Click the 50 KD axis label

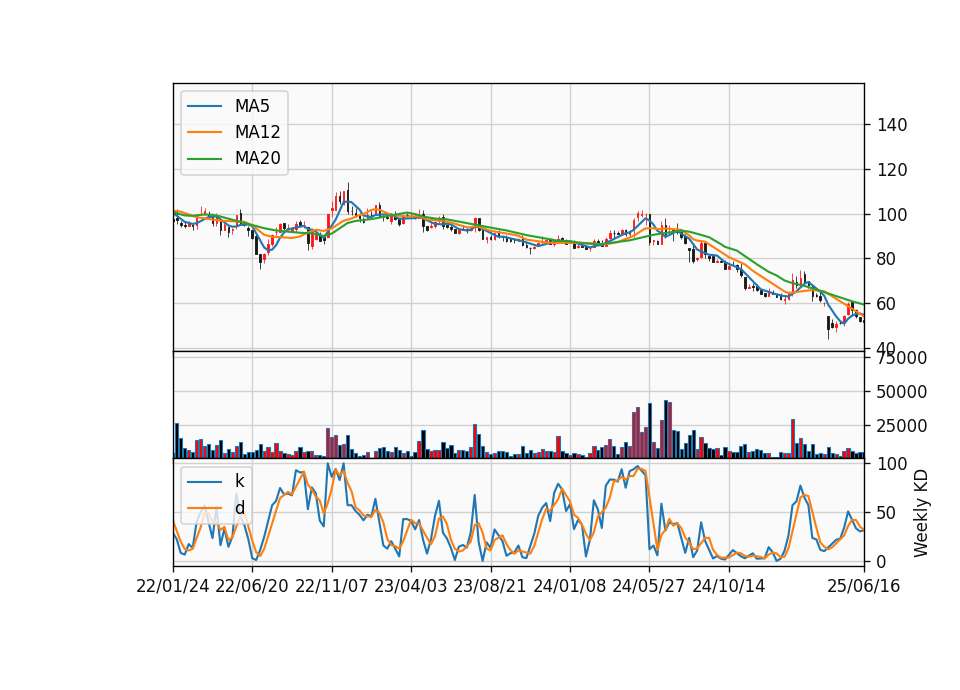[x=887, y=513]
